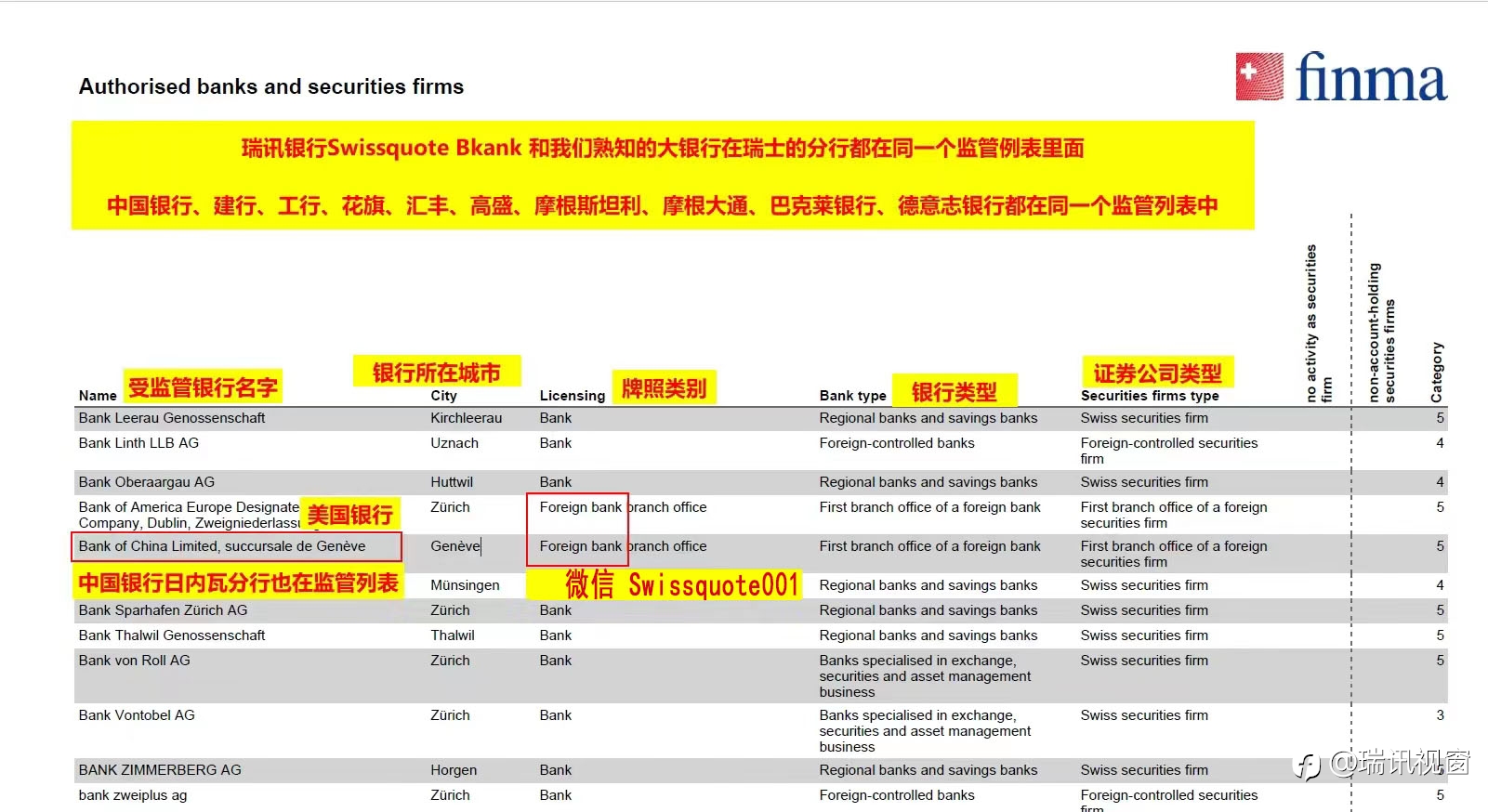Select 'BANK ZIMMERBERG AG' name cell
Viewport: 1488px width, 812px height.
point(160,770)
